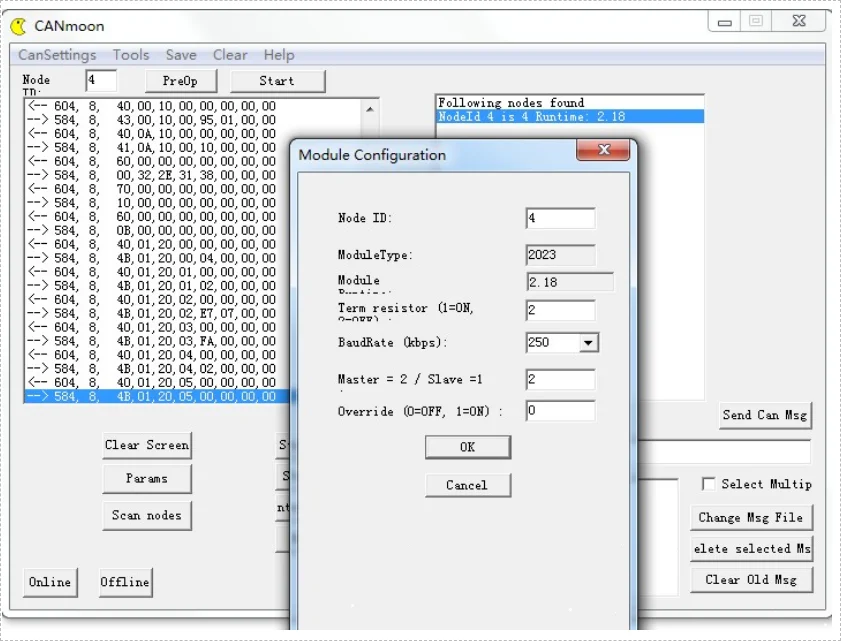Click the Term resistor input field
The width and height of the screenshot is (841, 641).
click(560, 311)
